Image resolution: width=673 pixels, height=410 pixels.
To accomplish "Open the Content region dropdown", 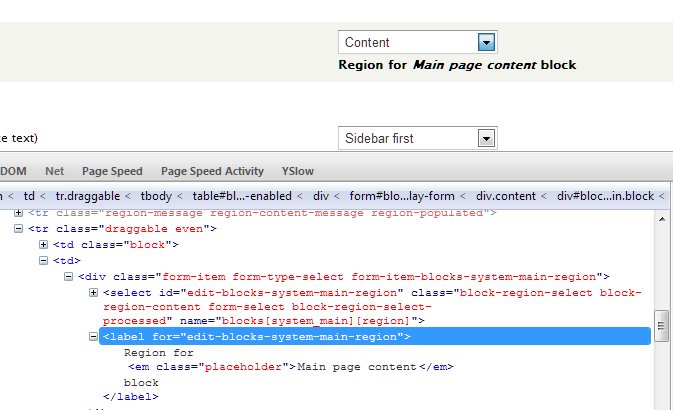I will point(418,42).
